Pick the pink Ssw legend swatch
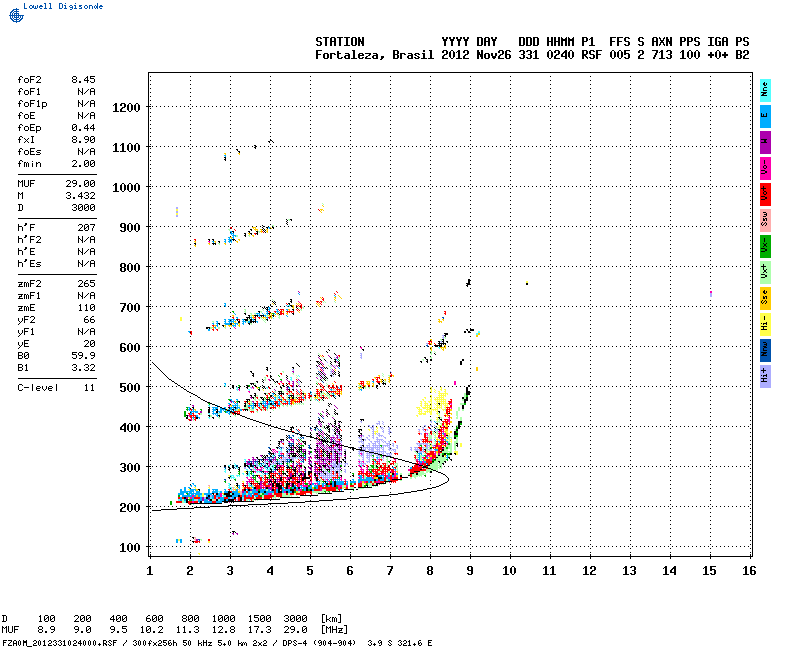Screen dimensions: 800x650 pos(764,220)
